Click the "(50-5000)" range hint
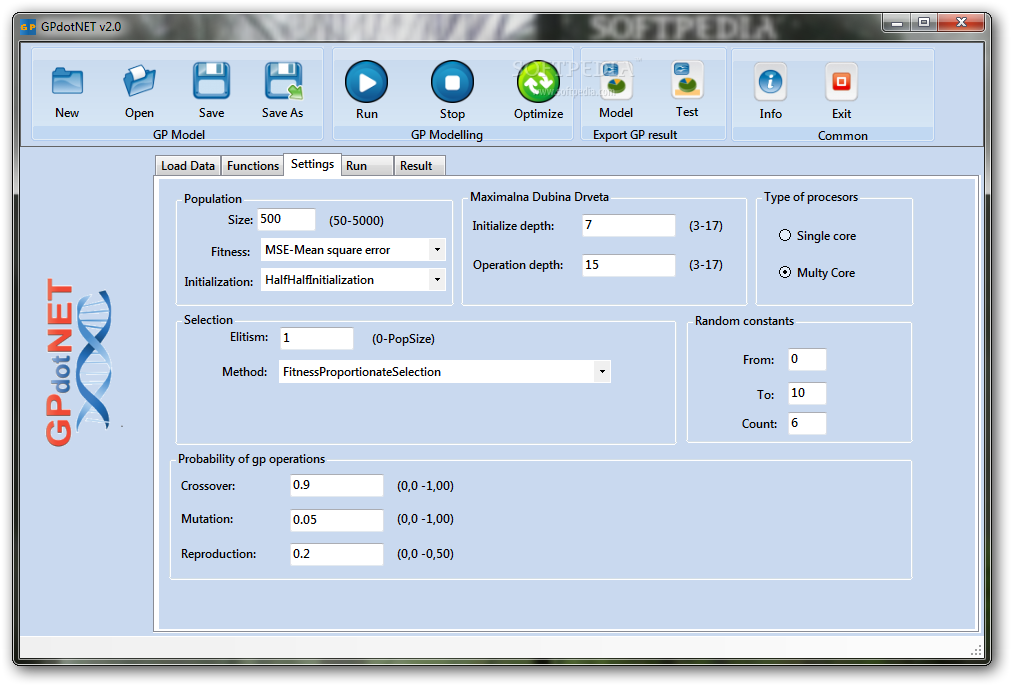 (356, 221)
